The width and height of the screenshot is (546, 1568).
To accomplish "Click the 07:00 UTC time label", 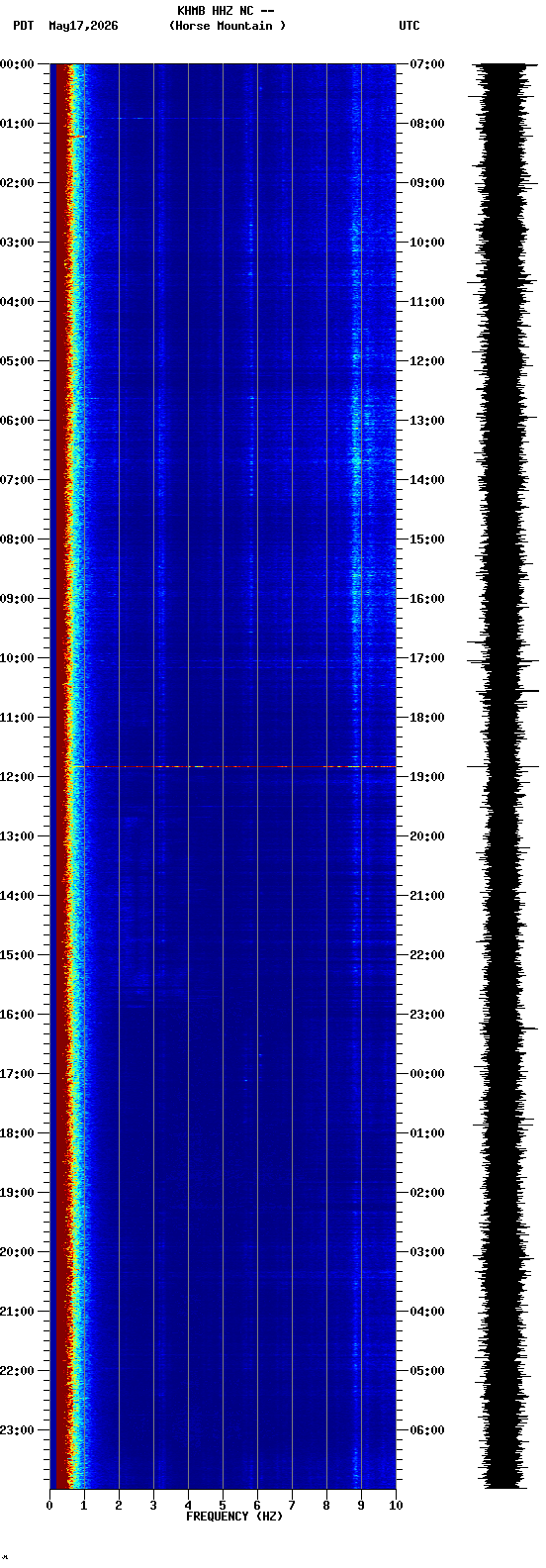I will (x=426, y=64).
